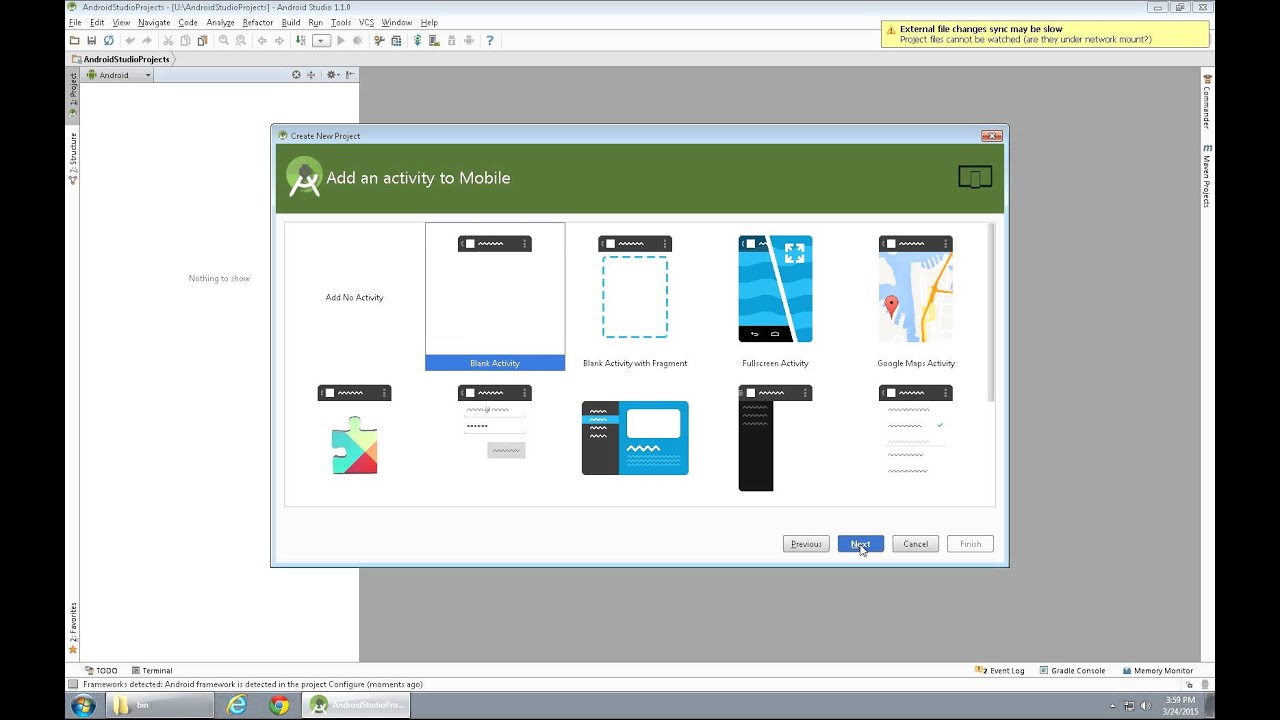Click the Replace toolbar icon
Viewport: 1280px width, 720px height.
240,40
